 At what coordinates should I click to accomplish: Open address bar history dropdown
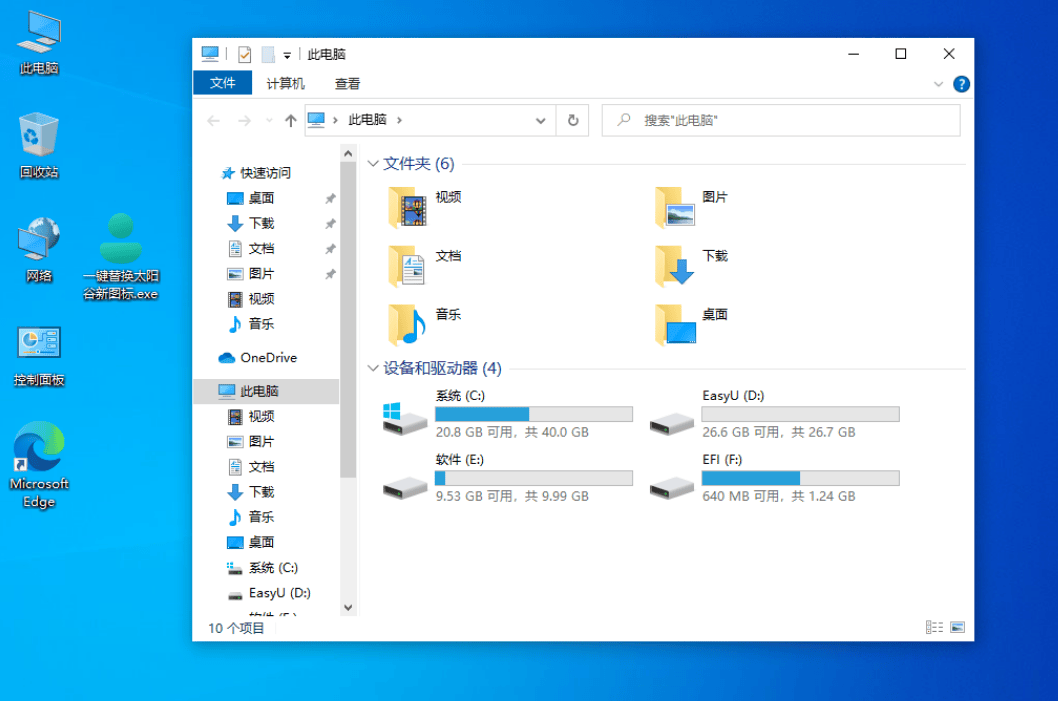pyautogui.click(x=541, y=120)
